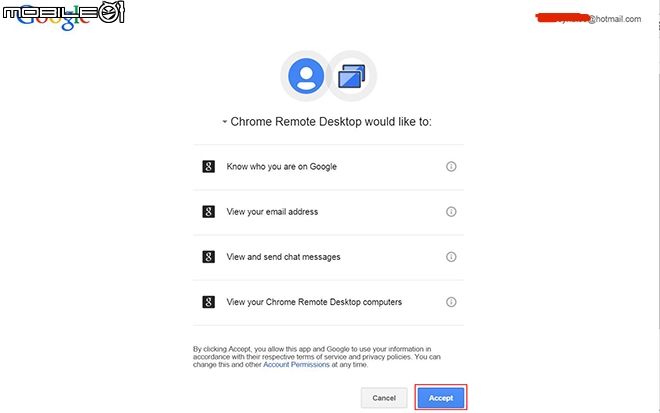Click Google icon beside Remote Desktop computers permission
Screen dimensions: 660x413
click(208, 302)
